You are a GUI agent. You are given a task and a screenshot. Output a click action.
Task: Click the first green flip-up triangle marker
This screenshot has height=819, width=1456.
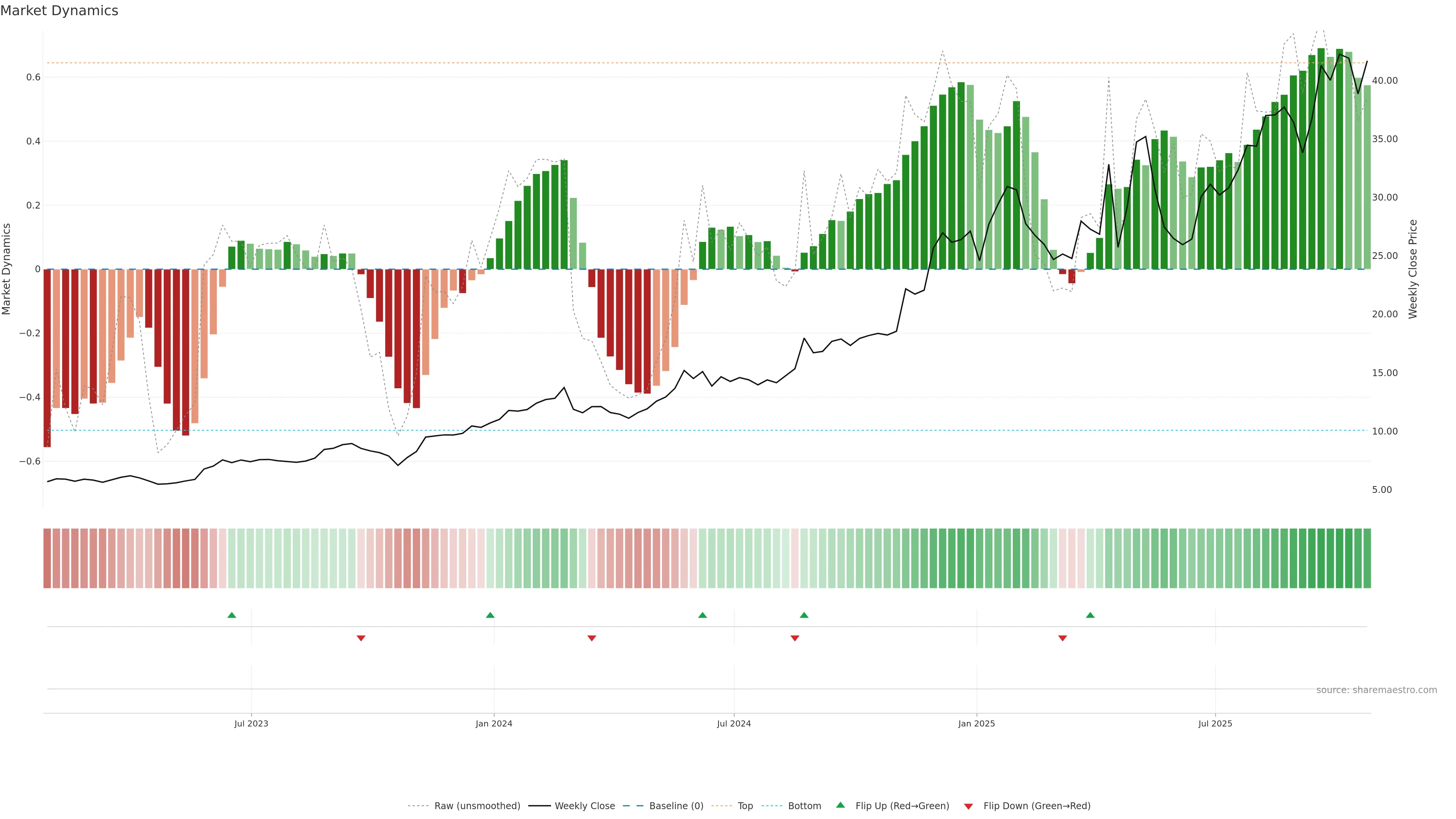coord(232,615)
